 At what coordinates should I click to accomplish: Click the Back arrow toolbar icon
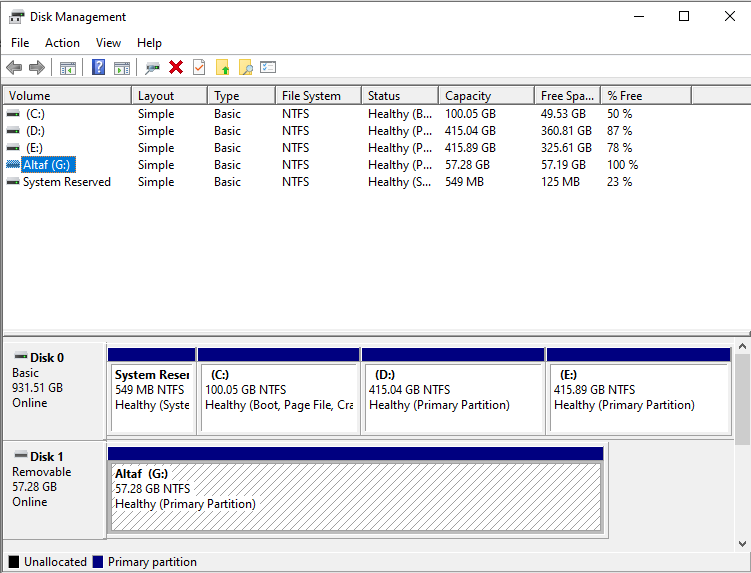14,67
